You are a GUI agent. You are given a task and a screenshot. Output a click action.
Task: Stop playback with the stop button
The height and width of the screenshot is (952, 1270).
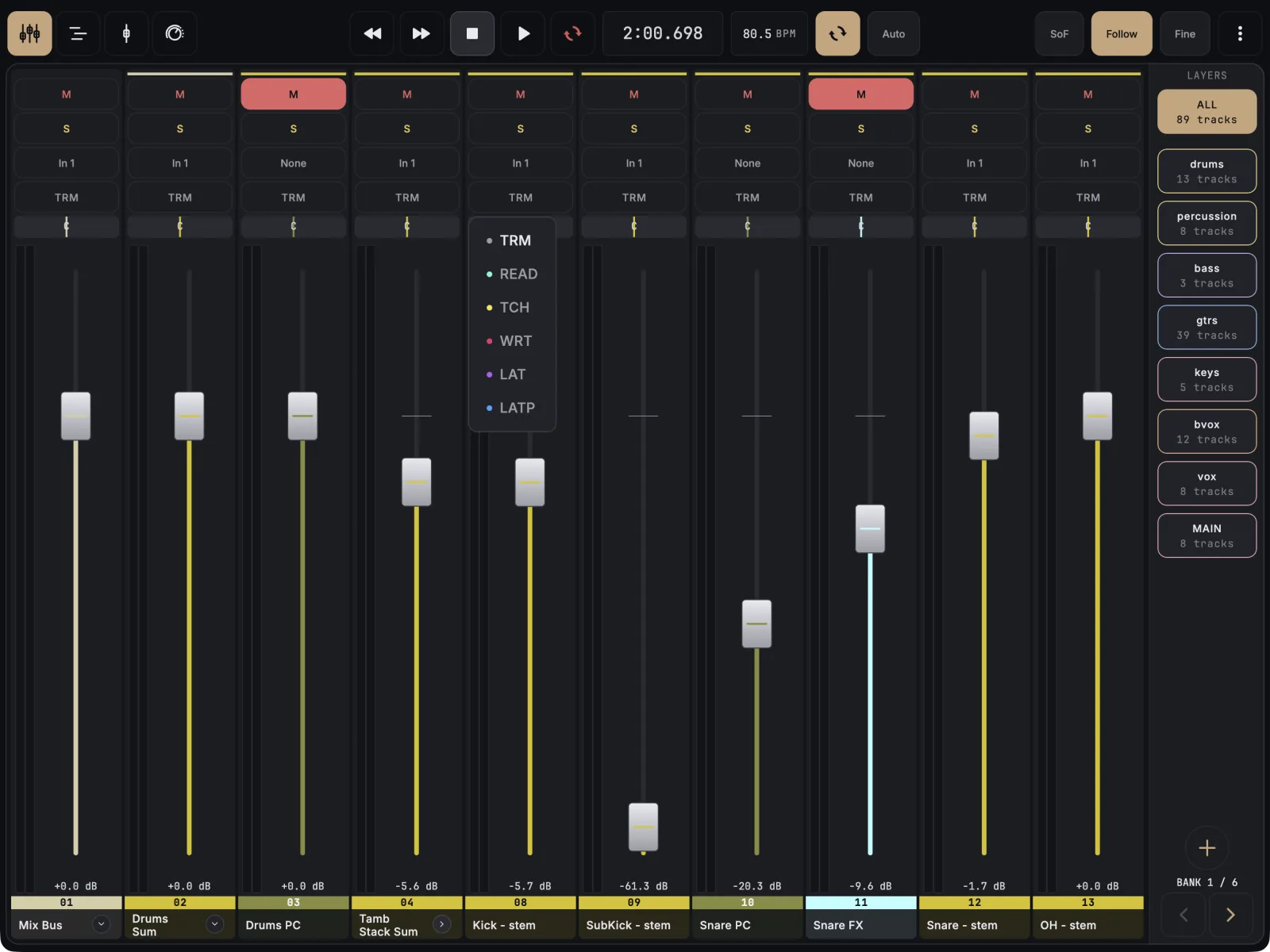click(x=472, y=33)
